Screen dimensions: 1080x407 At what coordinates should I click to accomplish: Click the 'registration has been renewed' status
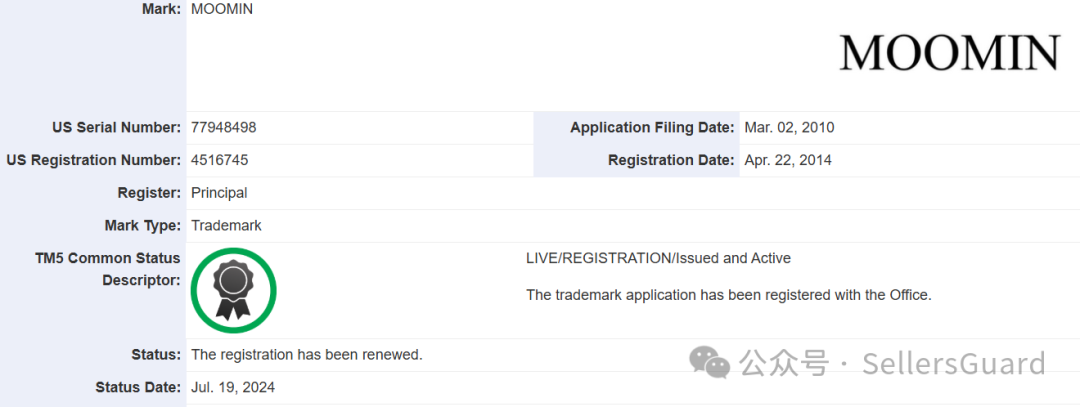307,355
